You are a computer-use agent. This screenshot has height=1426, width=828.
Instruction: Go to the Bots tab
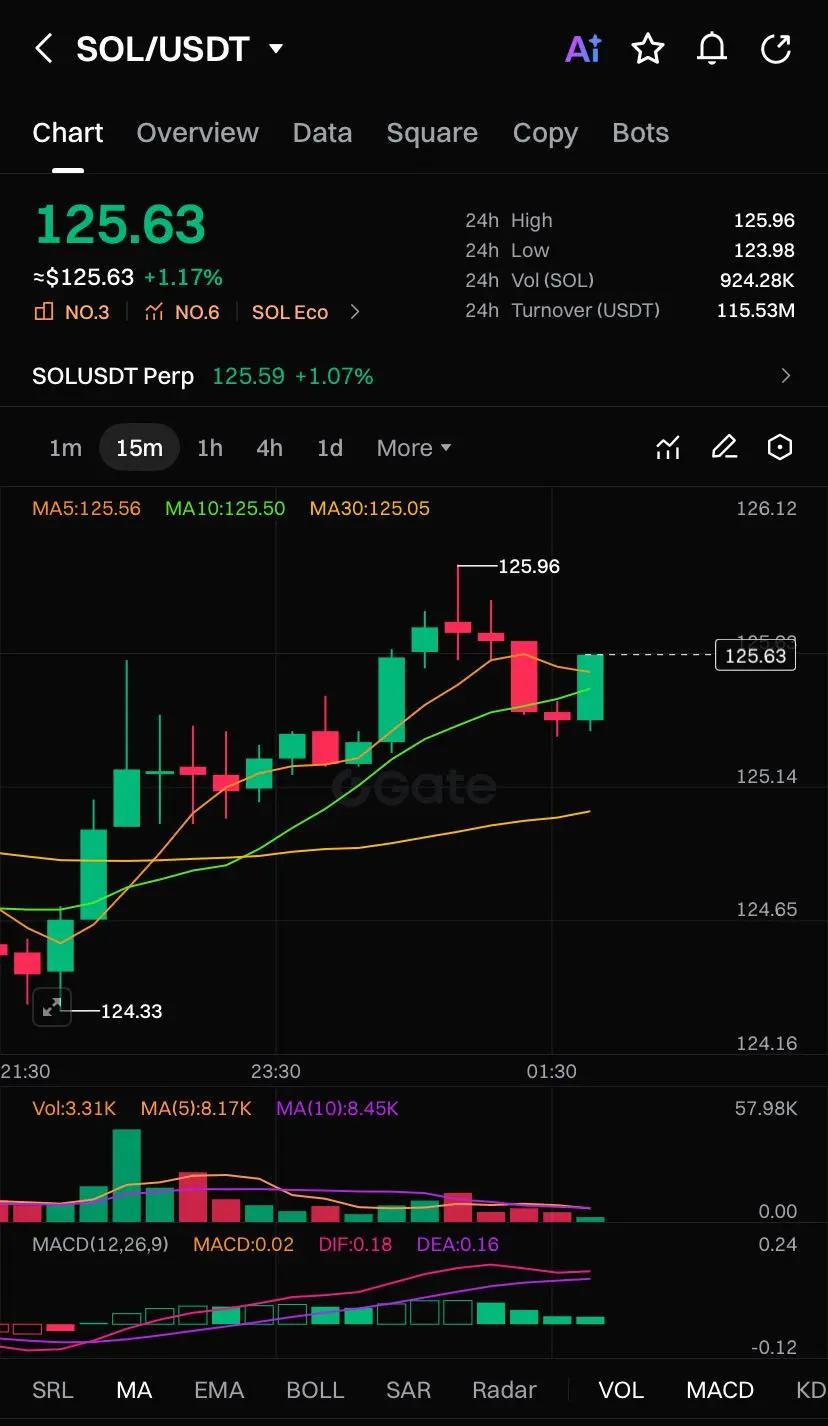tap(640, 133)
